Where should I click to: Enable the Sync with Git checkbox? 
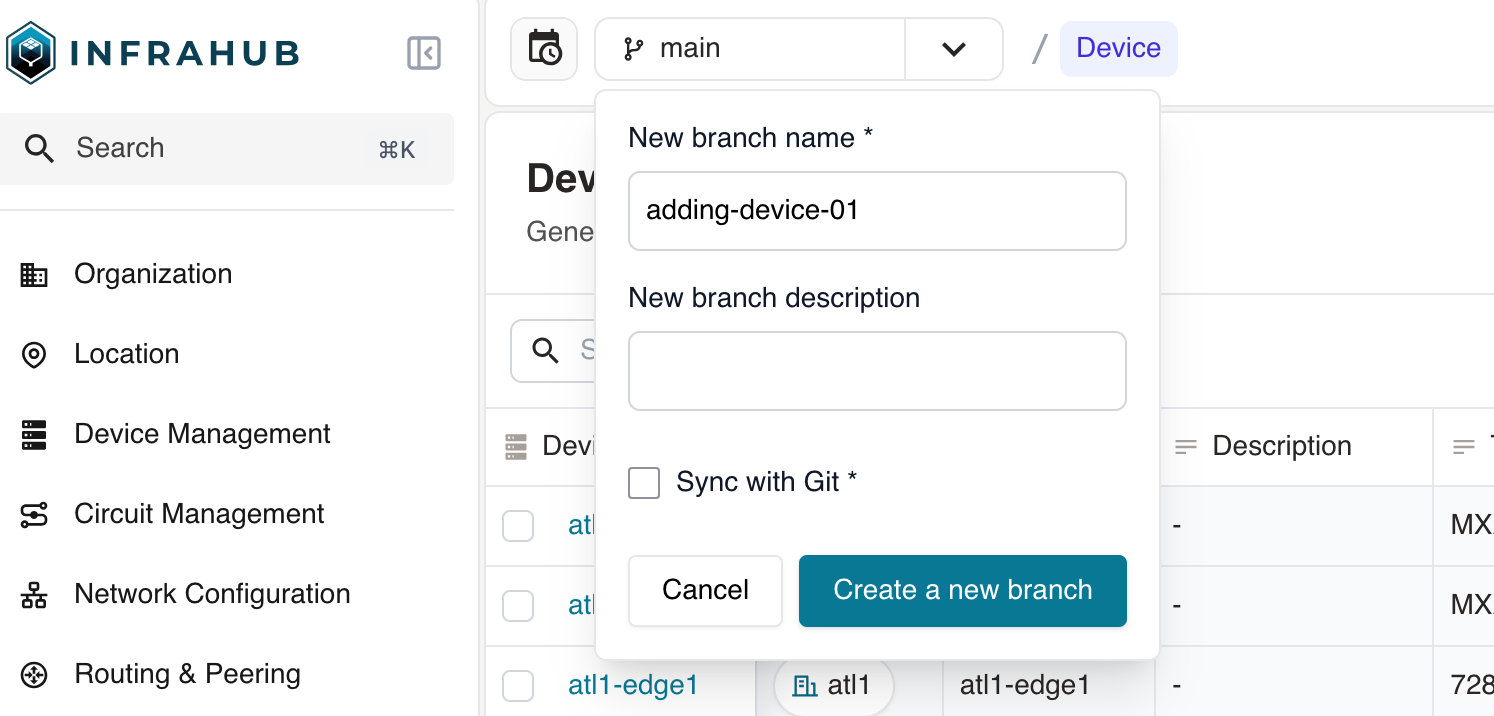click(x=644, y=483)
